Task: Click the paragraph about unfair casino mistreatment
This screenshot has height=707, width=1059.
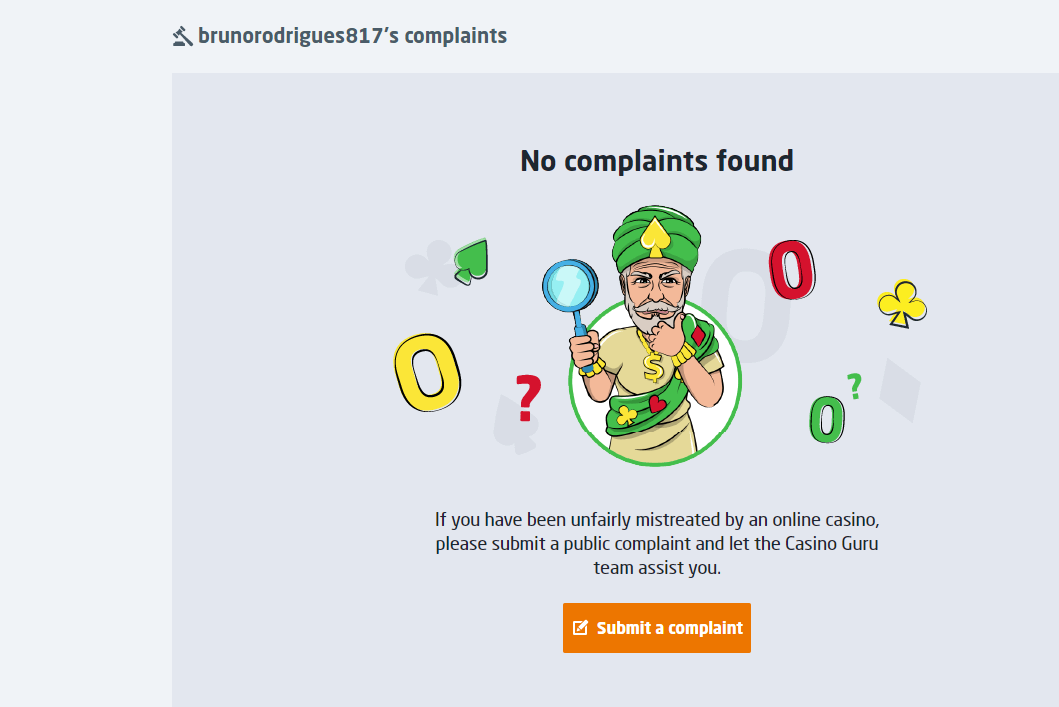Action: (657, 544)
